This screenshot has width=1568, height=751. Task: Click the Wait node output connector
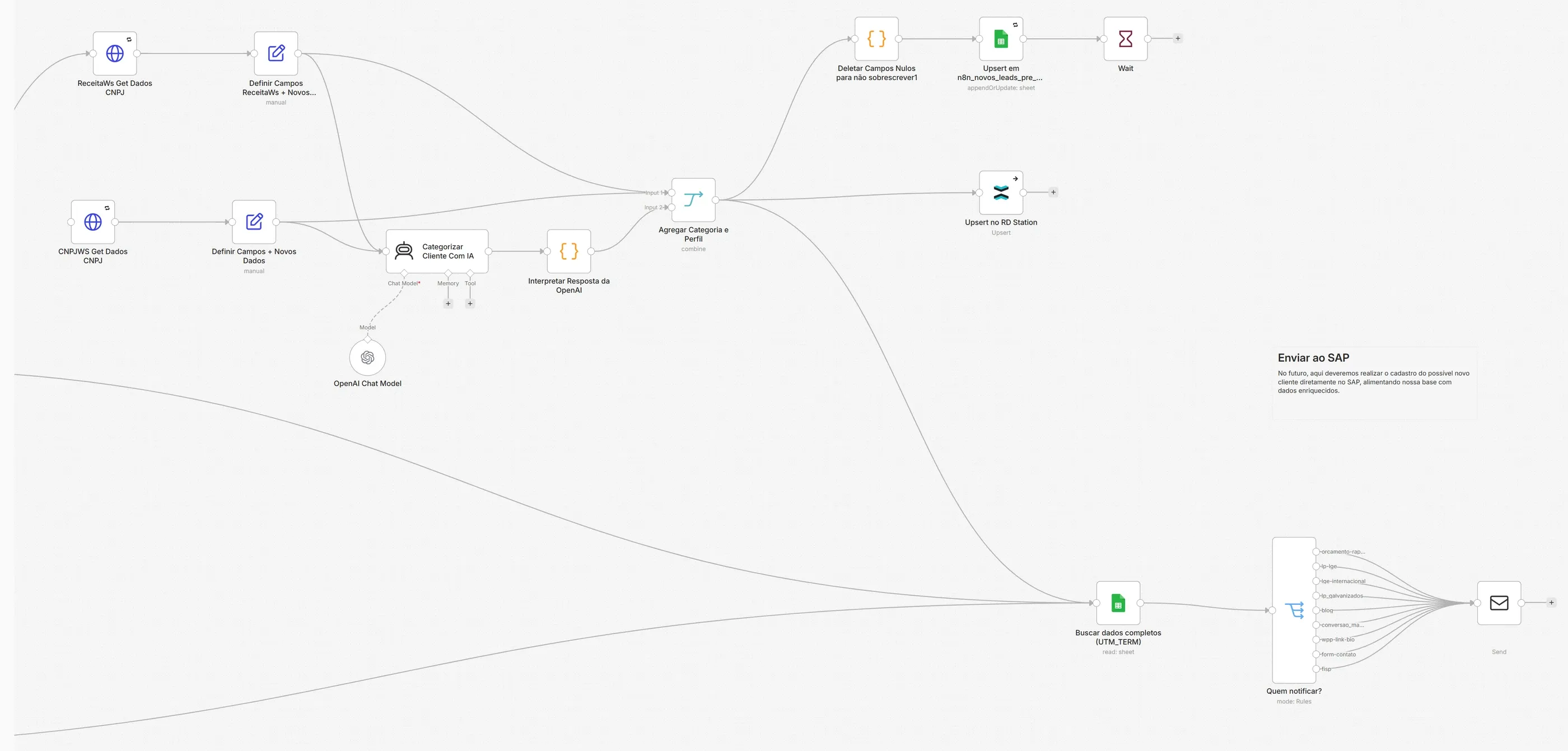pyautogui.click(x=1148, y=39)
